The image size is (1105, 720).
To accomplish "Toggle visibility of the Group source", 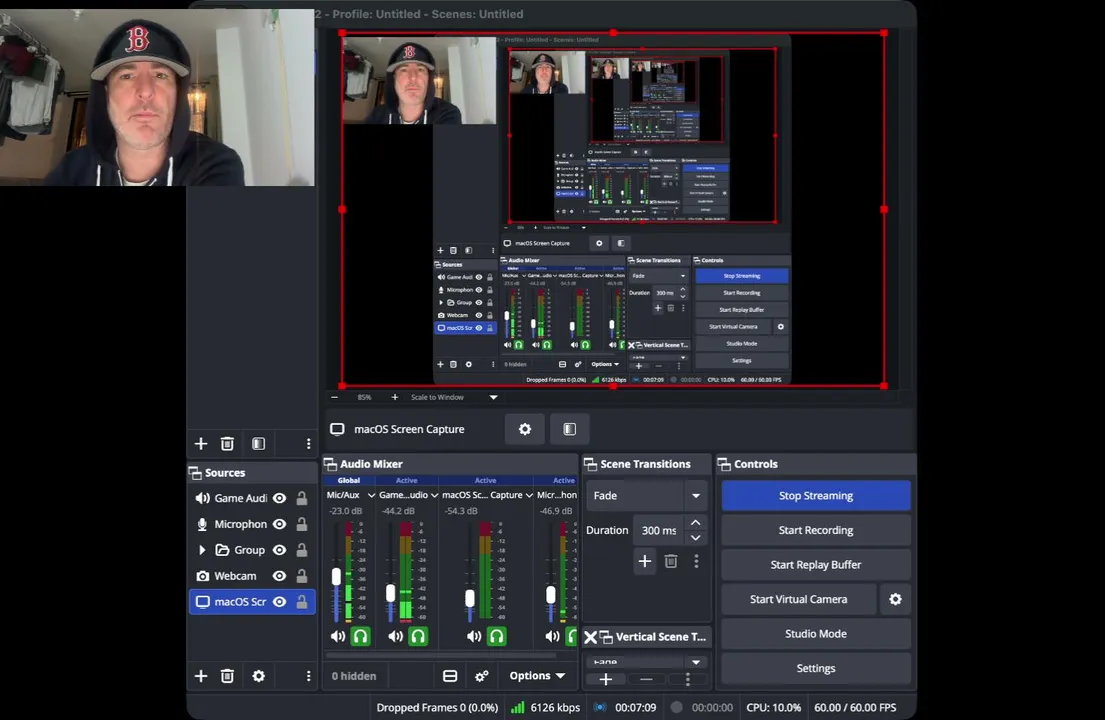I will pyautogui.click(x=279, y=550).
